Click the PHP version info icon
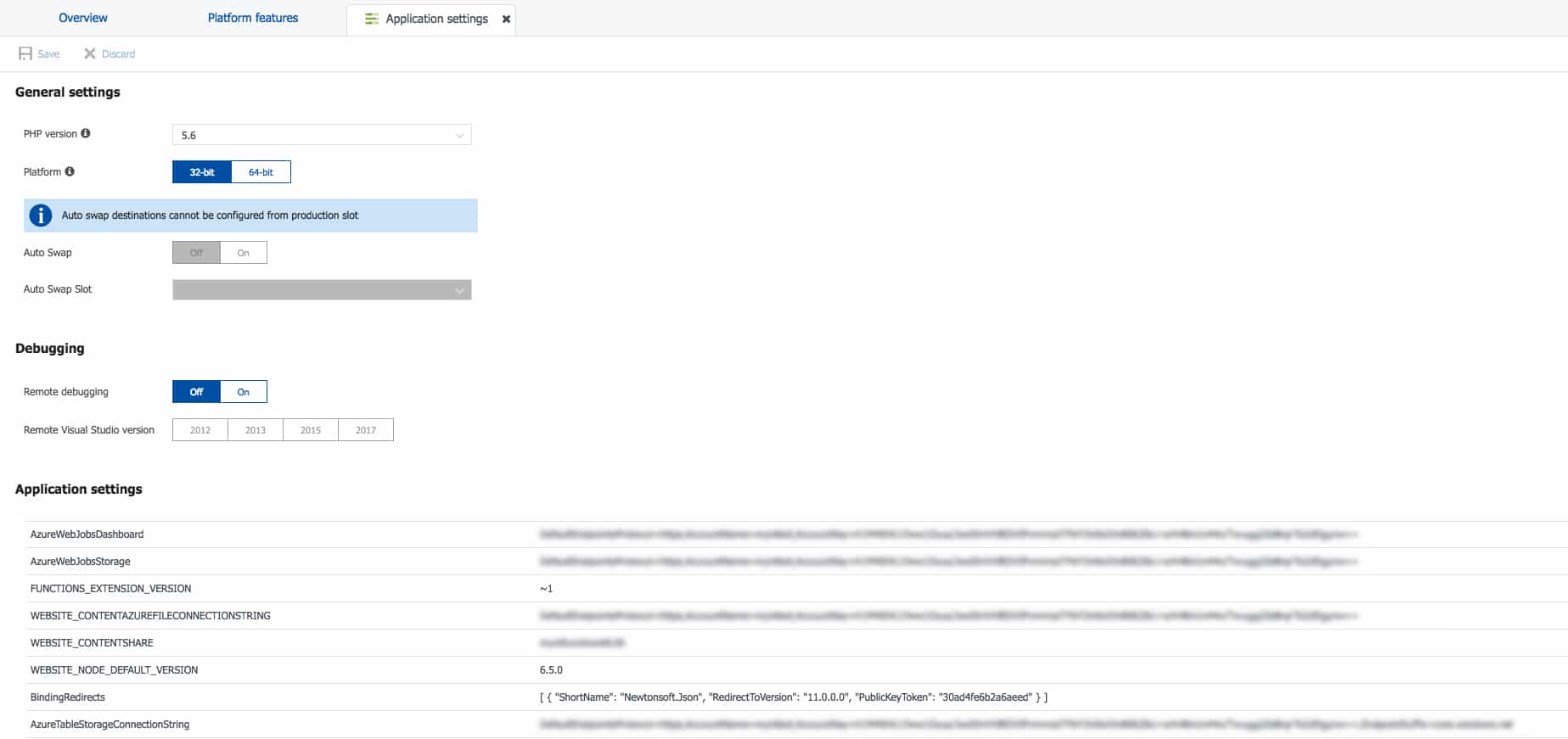The width and height of the screenshot is (1568, 739). tap(86, 133)
